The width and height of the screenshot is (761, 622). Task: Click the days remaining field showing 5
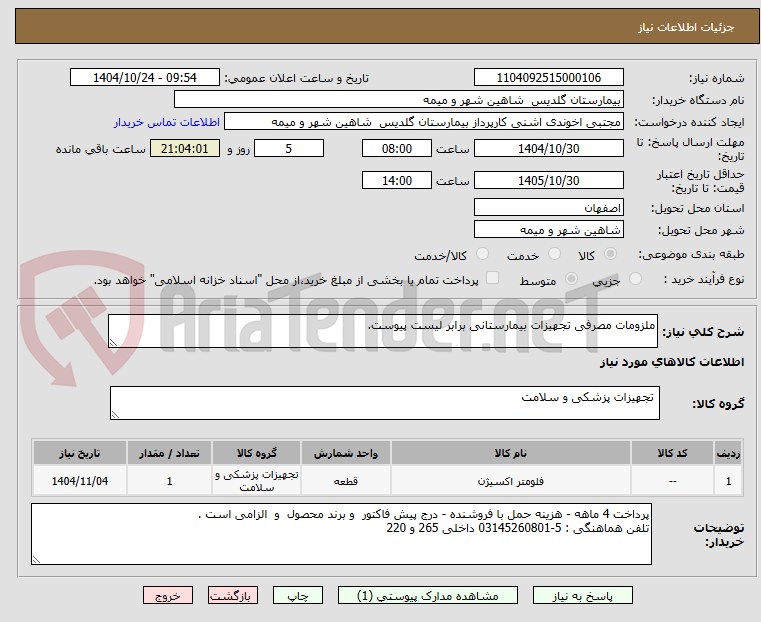289,148
